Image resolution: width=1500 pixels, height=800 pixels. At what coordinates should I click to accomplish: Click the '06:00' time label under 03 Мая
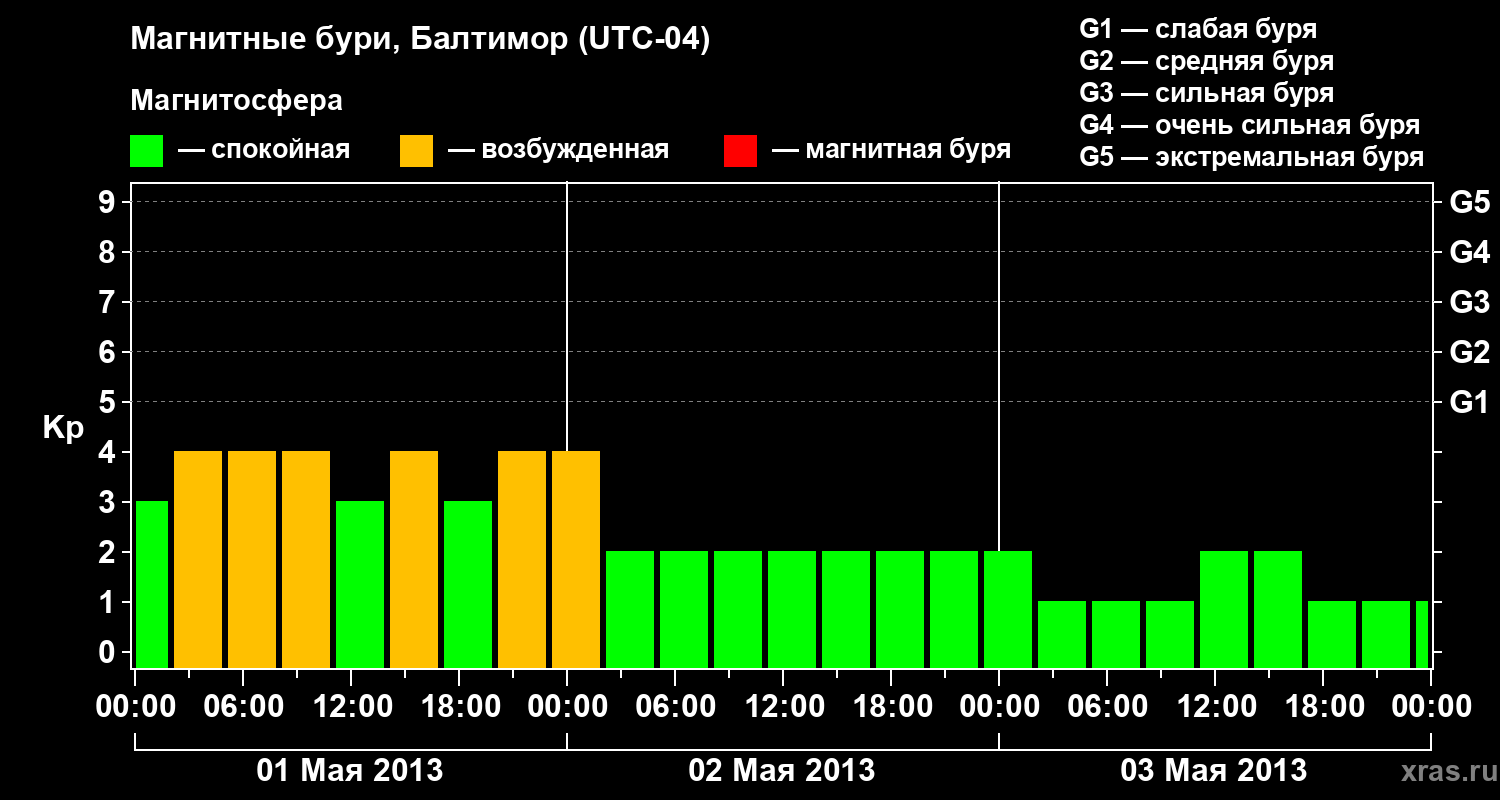coord(1107,707)
